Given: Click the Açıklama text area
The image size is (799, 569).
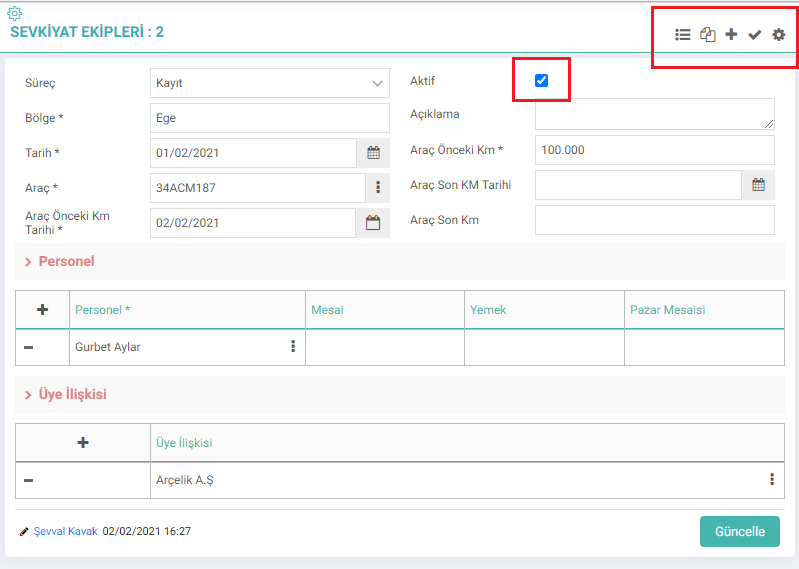Looking at the screenshot, I should [655, 114].
